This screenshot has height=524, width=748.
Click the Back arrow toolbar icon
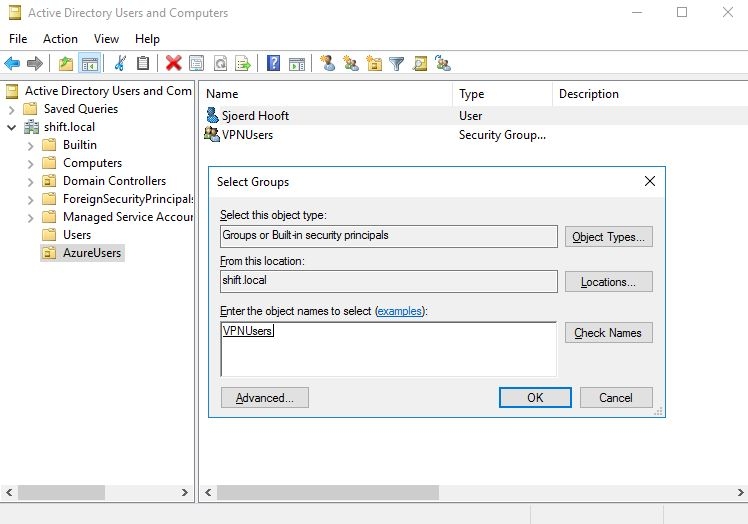click(x=12, y=63)
